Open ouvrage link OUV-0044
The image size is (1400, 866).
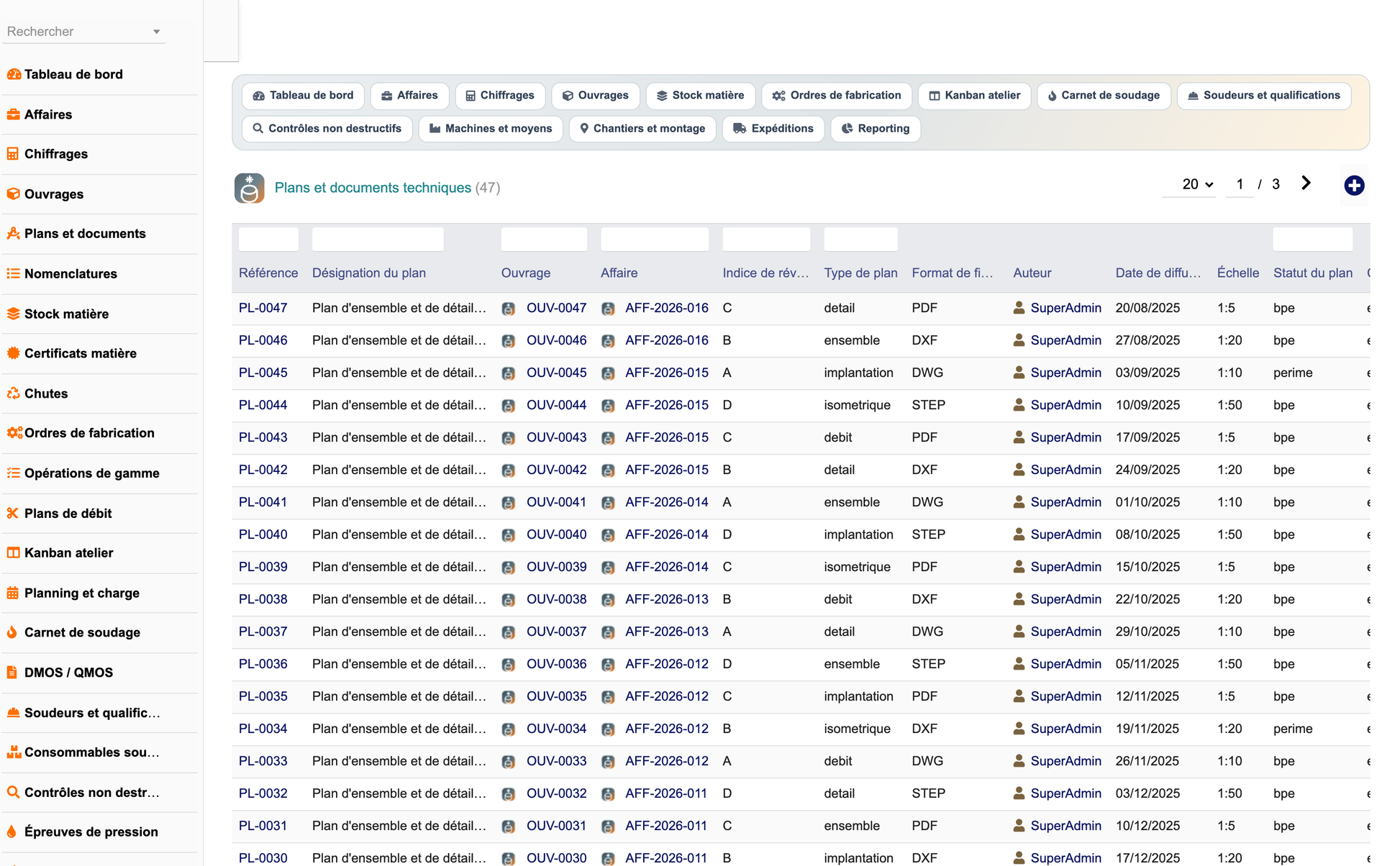point(556,405)
